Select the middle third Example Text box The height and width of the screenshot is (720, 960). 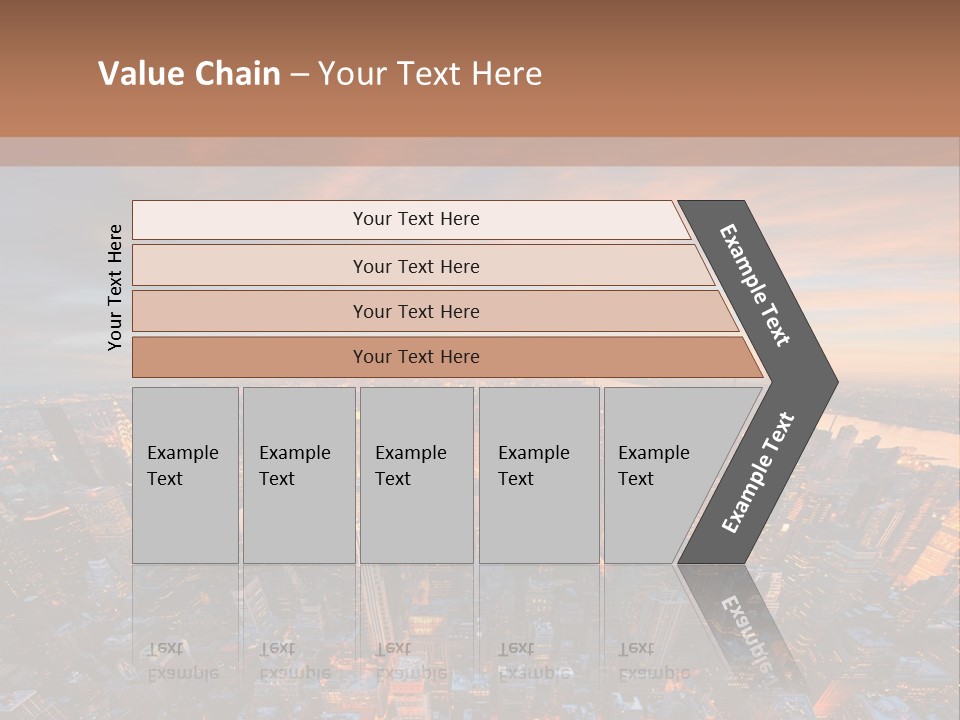[416, 475]
